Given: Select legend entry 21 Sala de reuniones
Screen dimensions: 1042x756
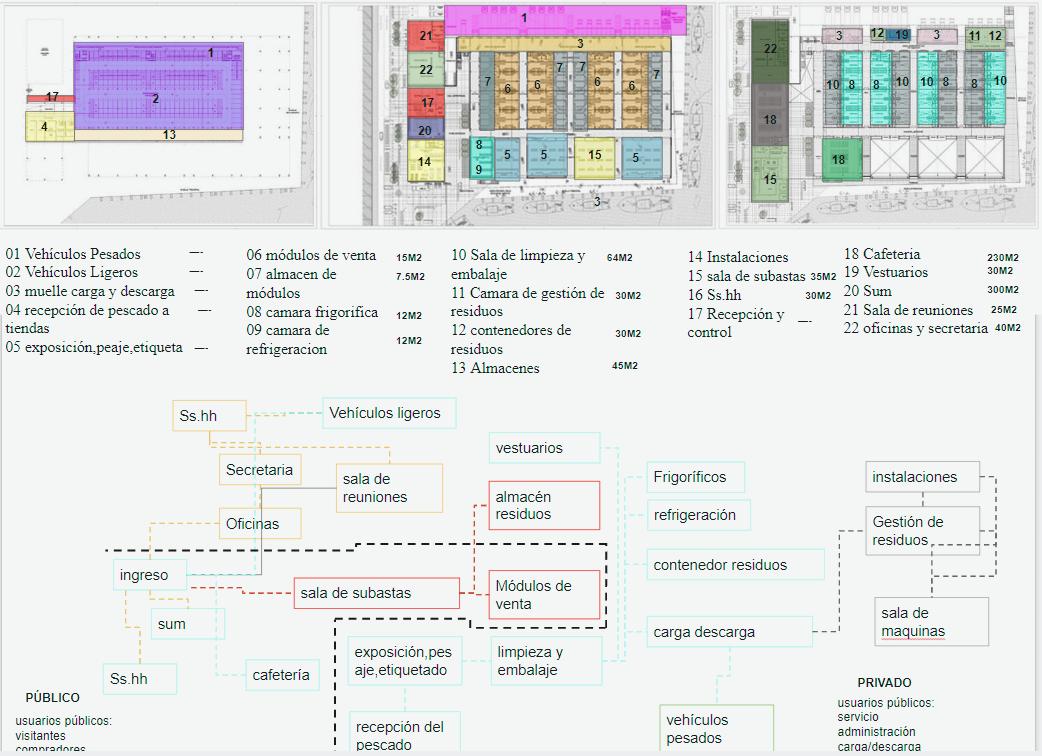Looking at the screenshot, I should tap(908, 310).
